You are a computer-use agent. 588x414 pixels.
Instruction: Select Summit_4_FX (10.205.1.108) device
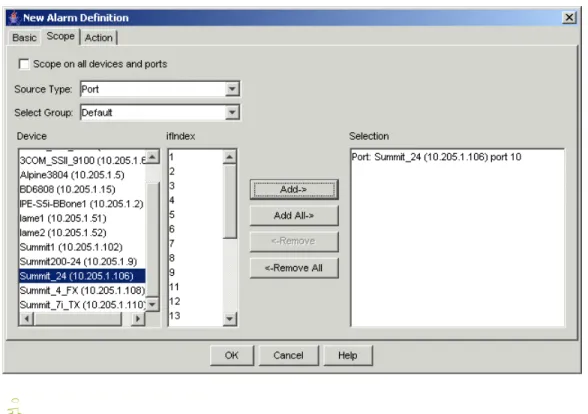[82, 291]
